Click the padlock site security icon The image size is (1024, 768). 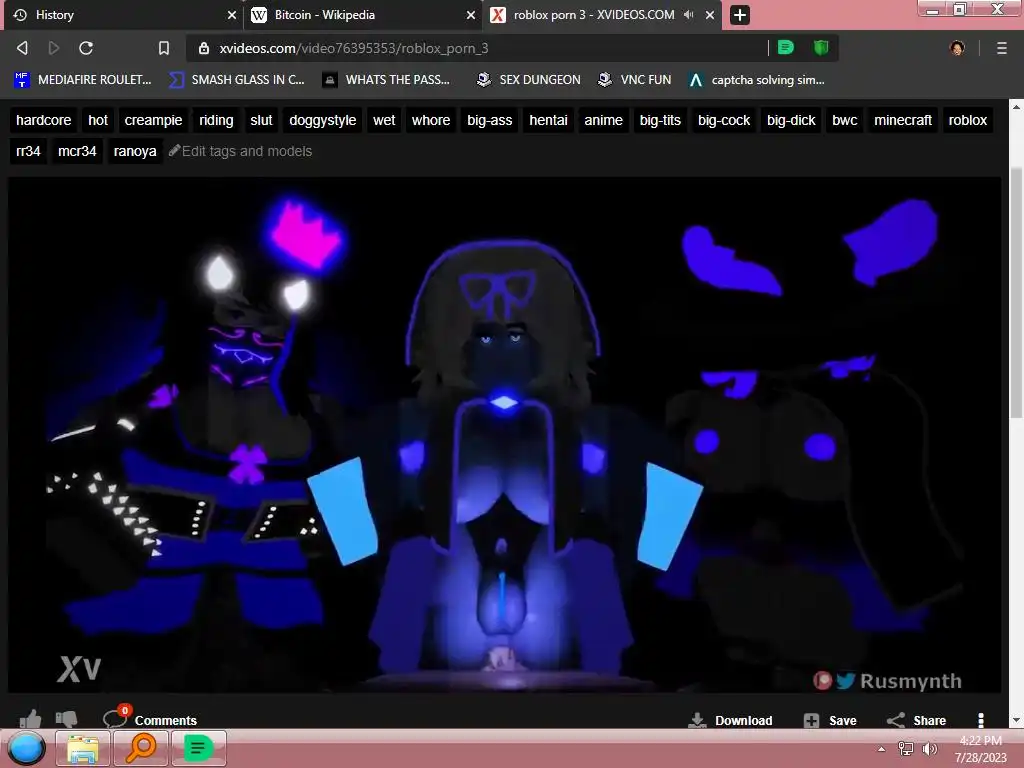(204, 48)
